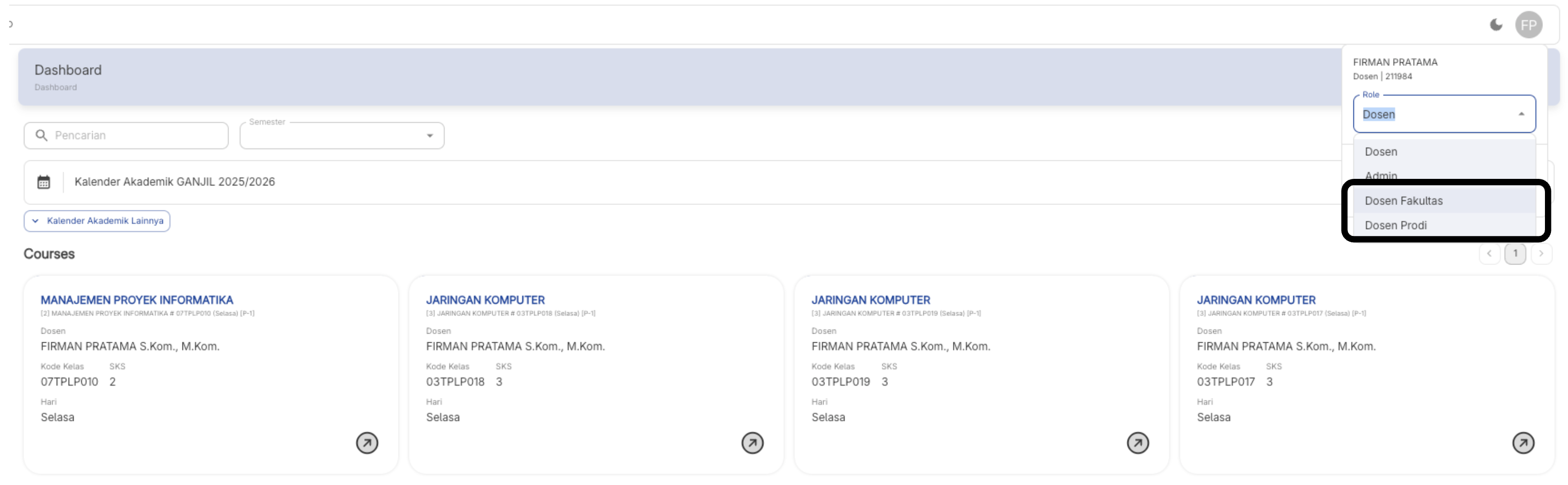
Task: Open the 03TPLP019 course arrow icon
Action: pyautogui.click(x=1138, y=443)
